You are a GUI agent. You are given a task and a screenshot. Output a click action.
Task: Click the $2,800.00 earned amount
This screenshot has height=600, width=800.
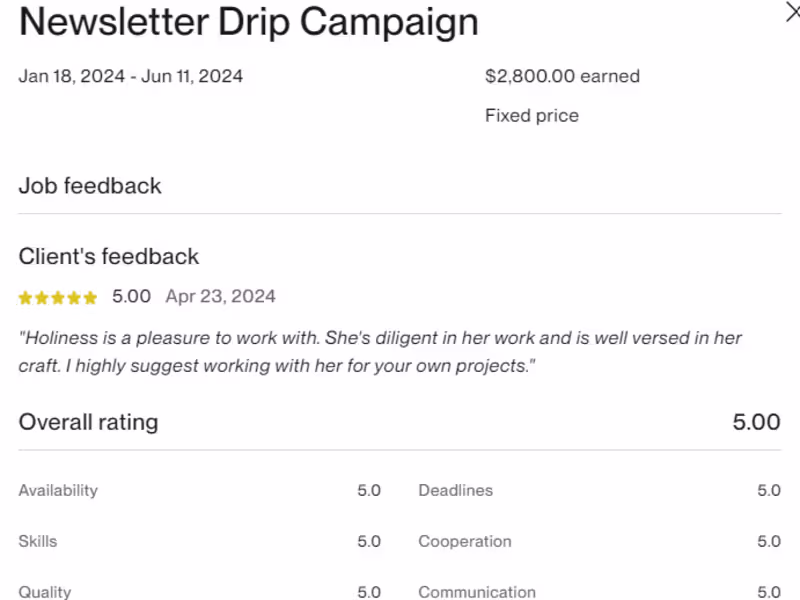[x=562, y=75]
